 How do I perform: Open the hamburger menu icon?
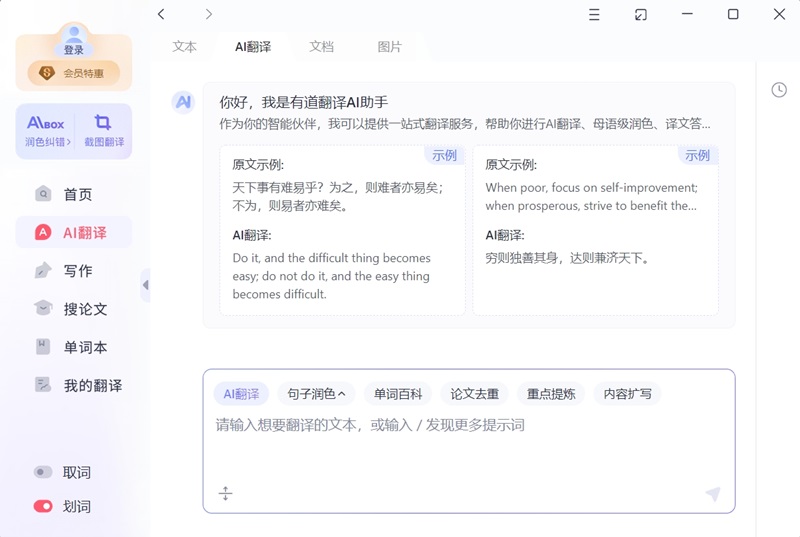click(594, 14)
